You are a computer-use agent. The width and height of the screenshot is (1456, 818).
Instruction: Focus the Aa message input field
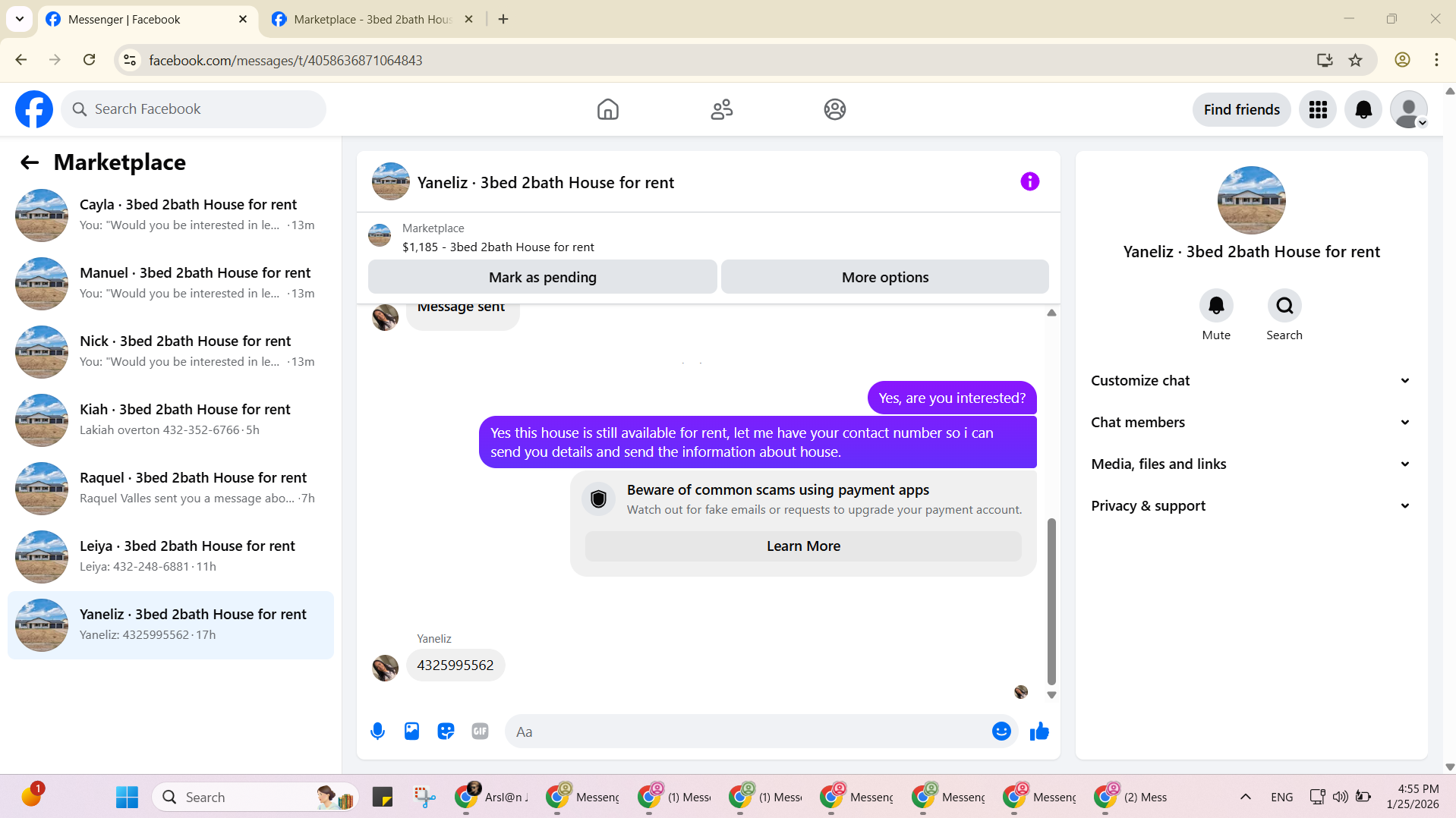(x=748, y=731)
